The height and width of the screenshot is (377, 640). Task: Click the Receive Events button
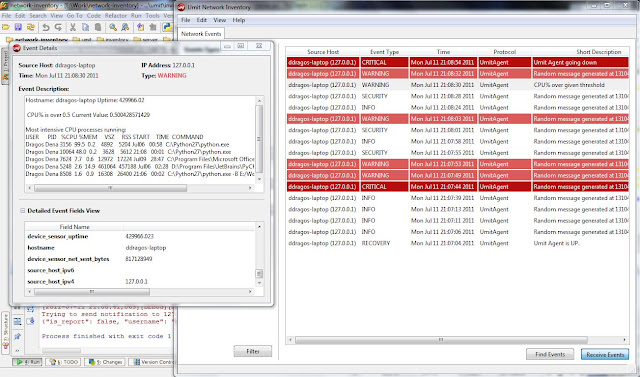(x=605, y=355)
